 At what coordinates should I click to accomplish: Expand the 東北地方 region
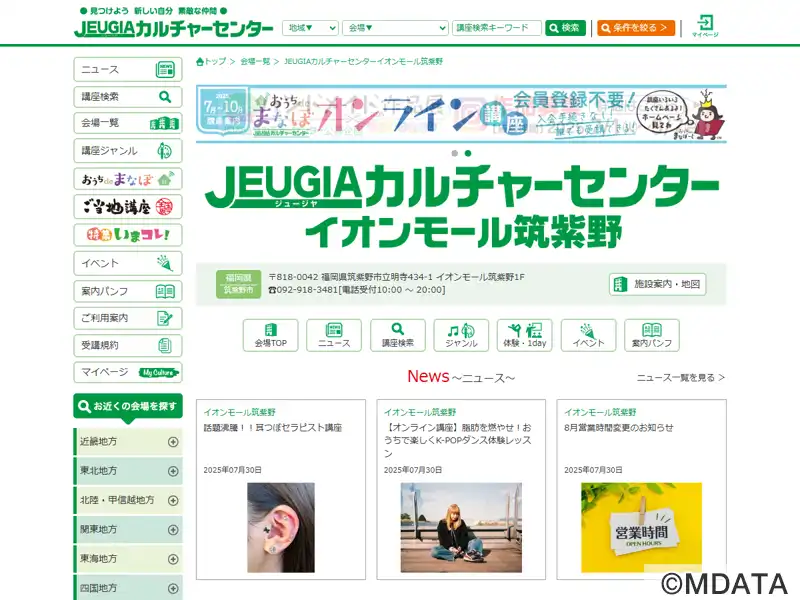point(128,471)
